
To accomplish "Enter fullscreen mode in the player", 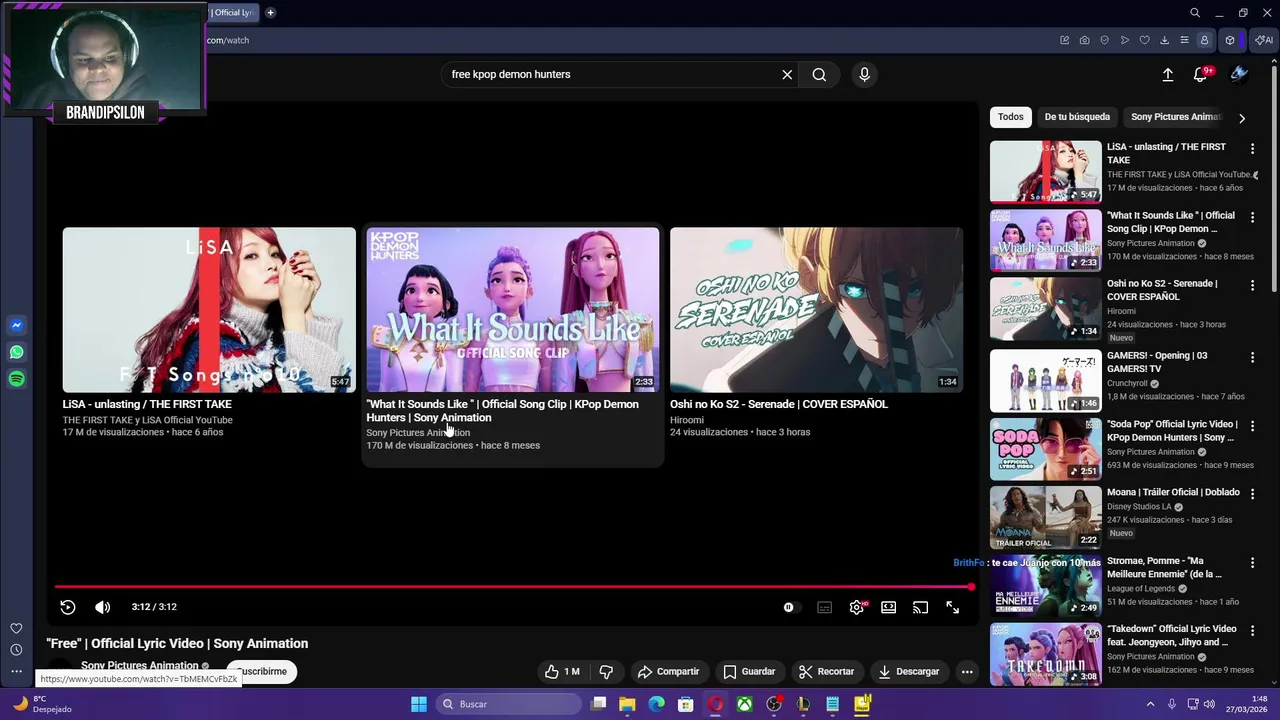I will click(953, 607).
